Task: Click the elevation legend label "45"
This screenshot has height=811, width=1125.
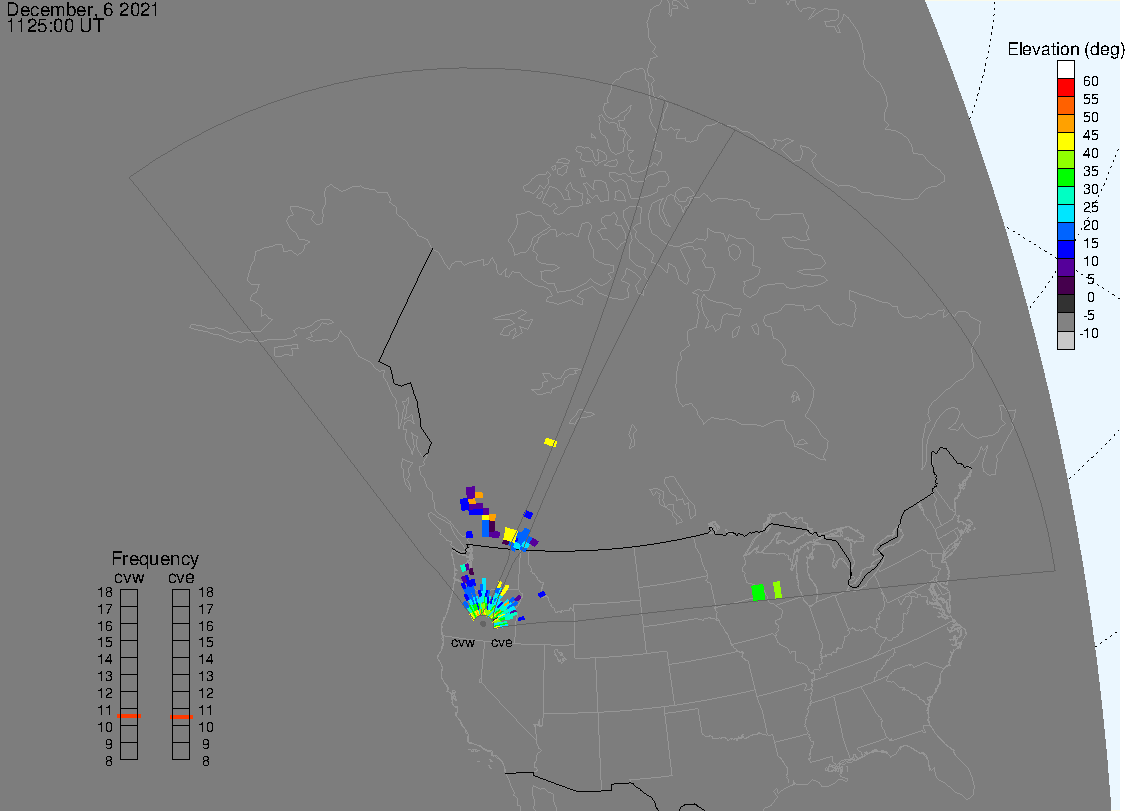Action: point(1091,135)
